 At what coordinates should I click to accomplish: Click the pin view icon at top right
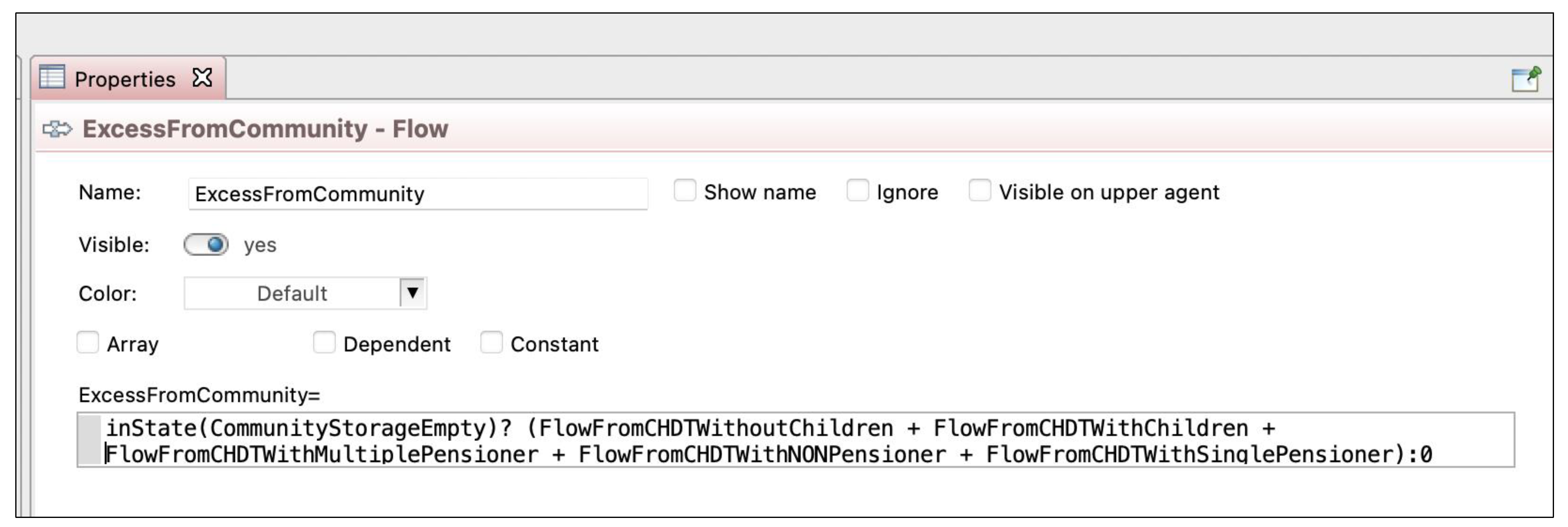1526,80
